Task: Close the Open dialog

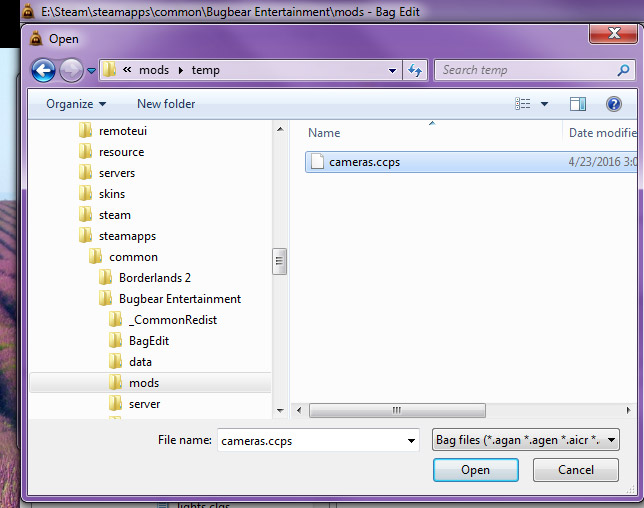Action: 614,33
